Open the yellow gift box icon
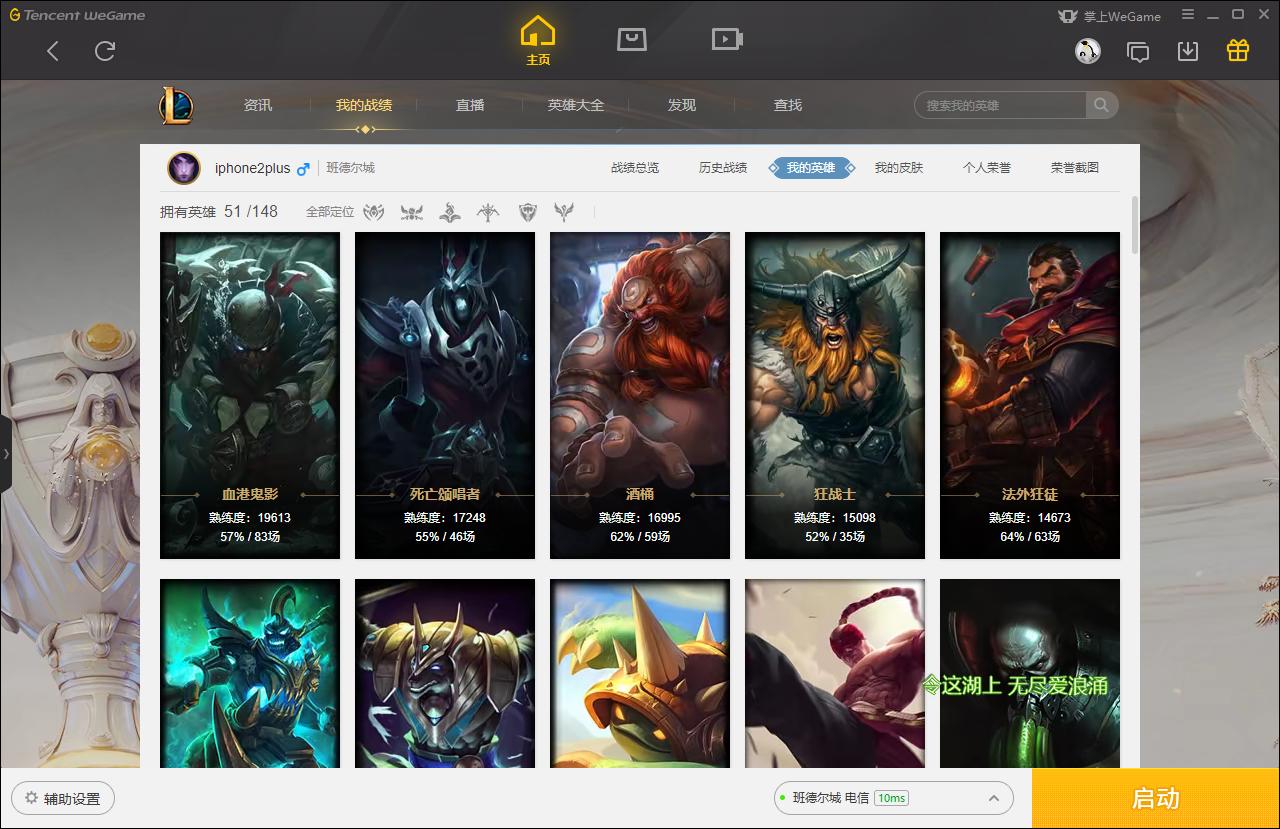 (1238, 50)
